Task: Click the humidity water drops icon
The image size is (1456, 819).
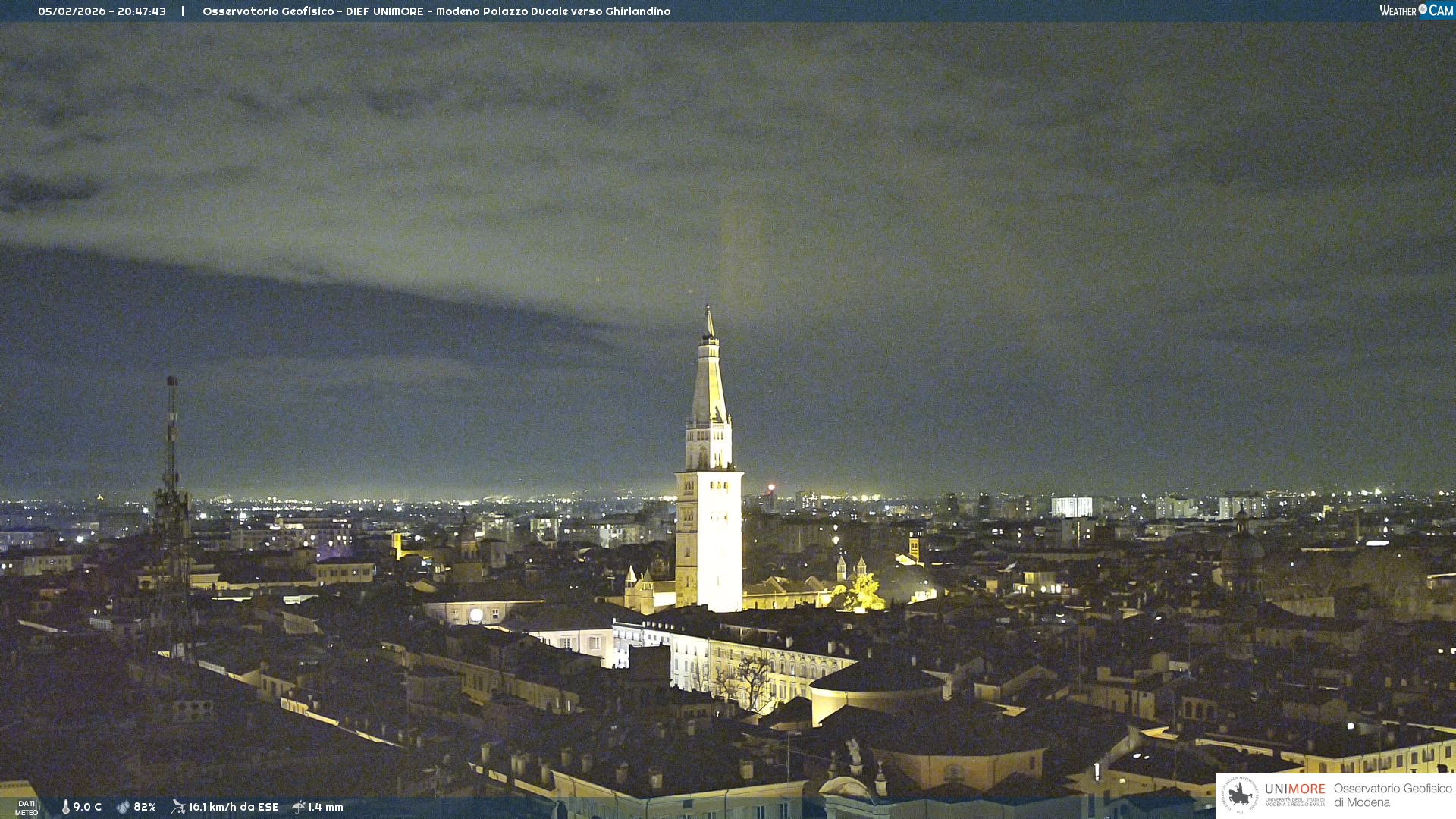Action: click(123, 807)
